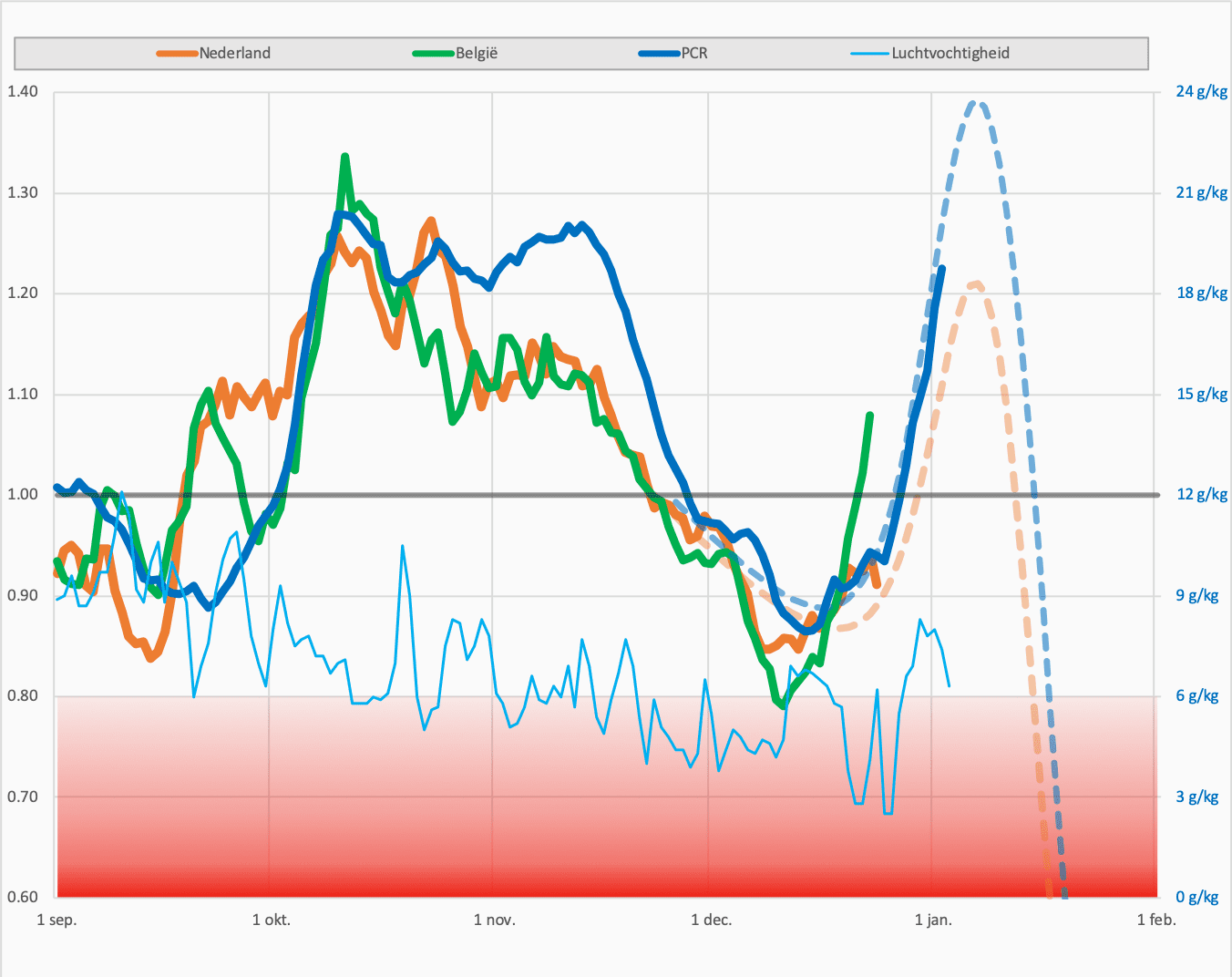Click the 0 g/kg right axis label
The height and width of the screenshot is (977, 1232).
tap(1197, 897)
